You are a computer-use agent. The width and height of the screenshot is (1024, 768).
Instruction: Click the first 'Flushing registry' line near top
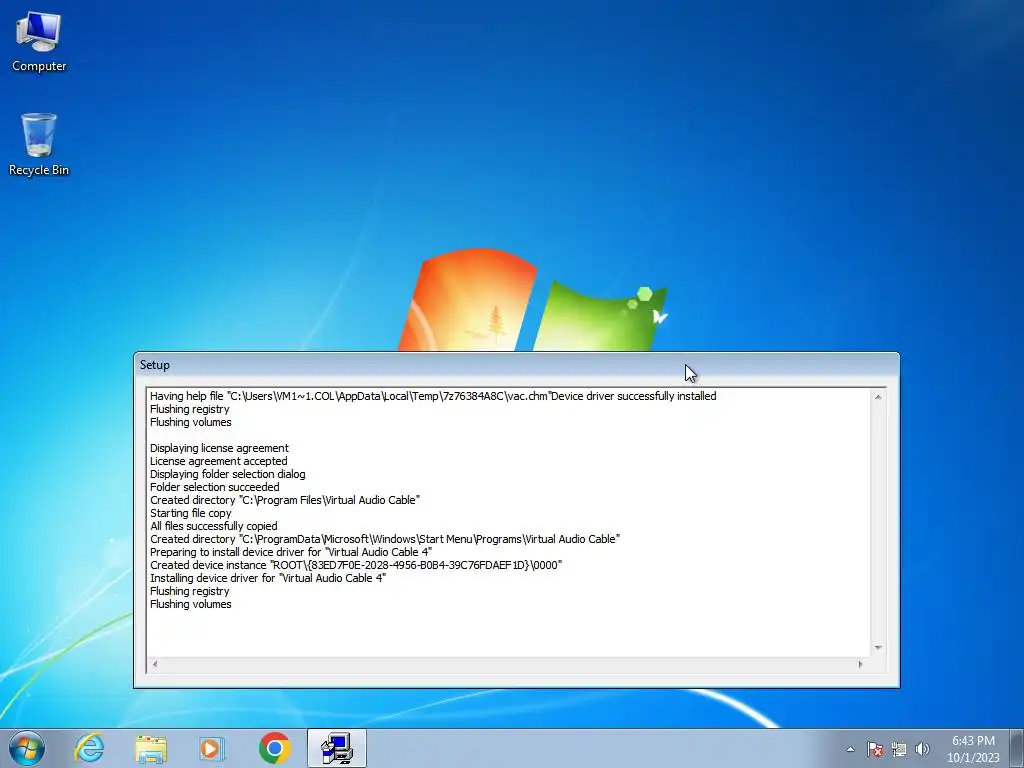pos(190,409)
